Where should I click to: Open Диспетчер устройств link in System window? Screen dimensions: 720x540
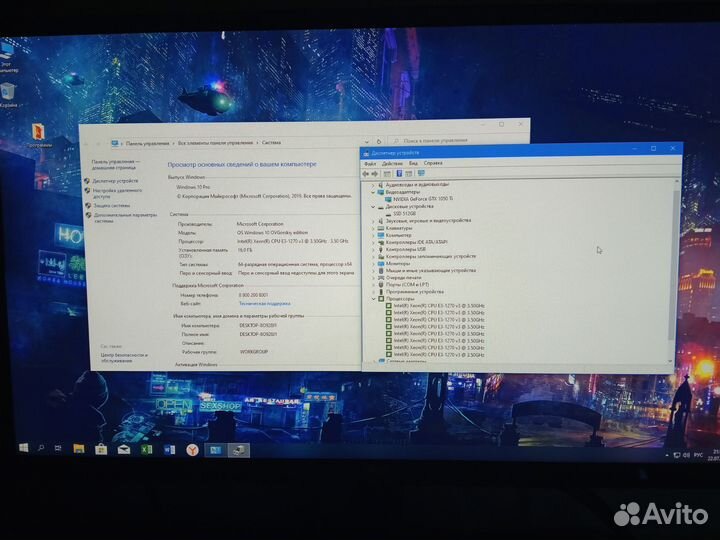(115, 181)
